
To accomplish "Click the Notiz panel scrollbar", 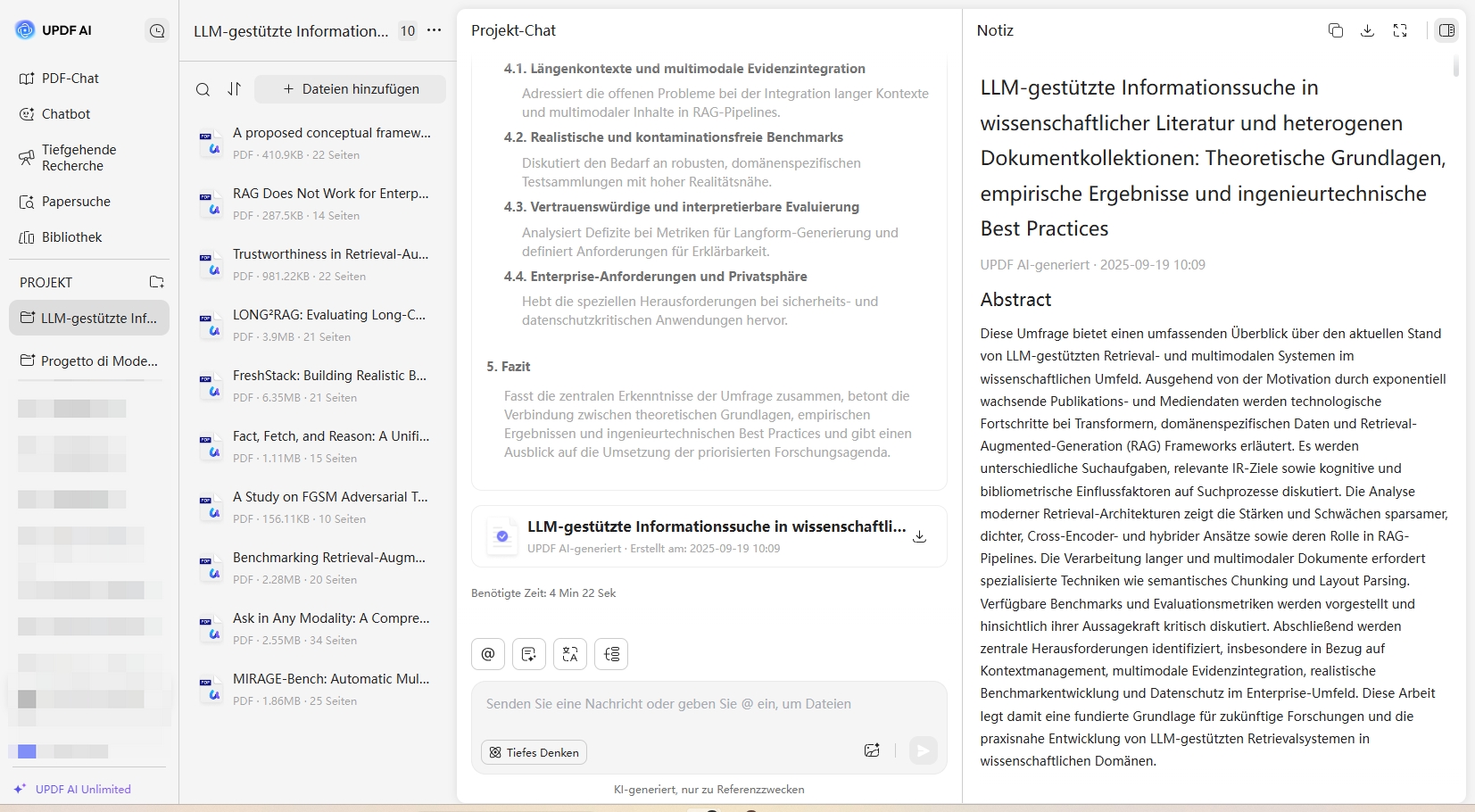I will [x=1455, y=67].
